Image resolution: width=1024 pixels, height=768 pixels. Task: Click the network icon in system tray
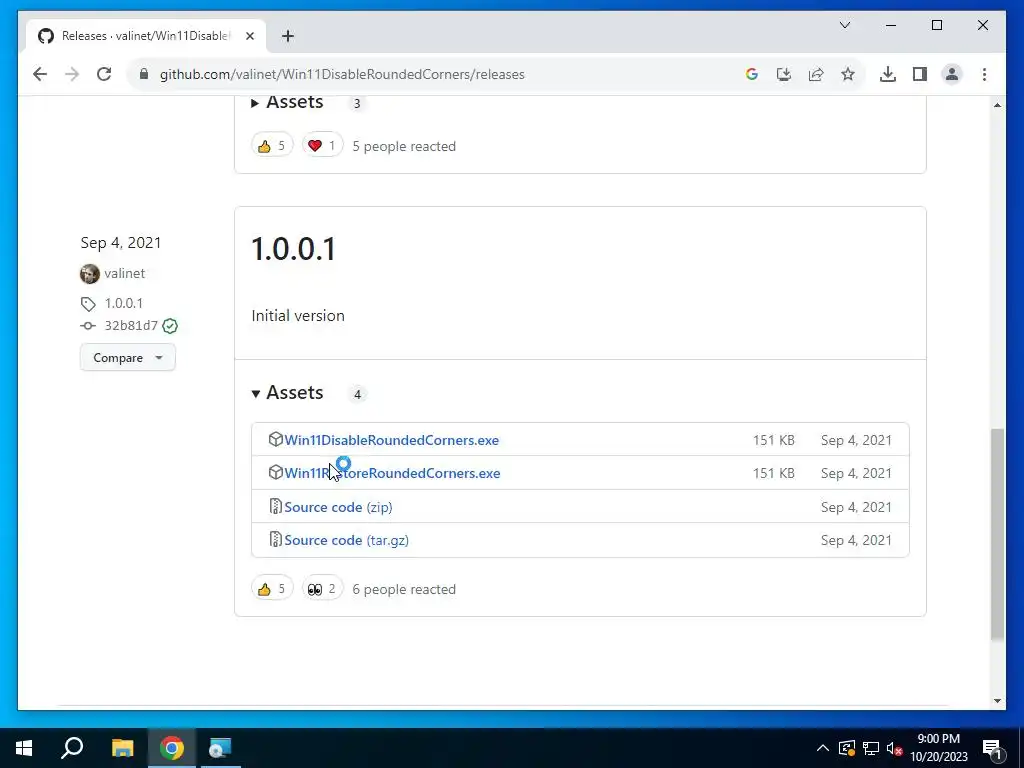tap(871, 748)
